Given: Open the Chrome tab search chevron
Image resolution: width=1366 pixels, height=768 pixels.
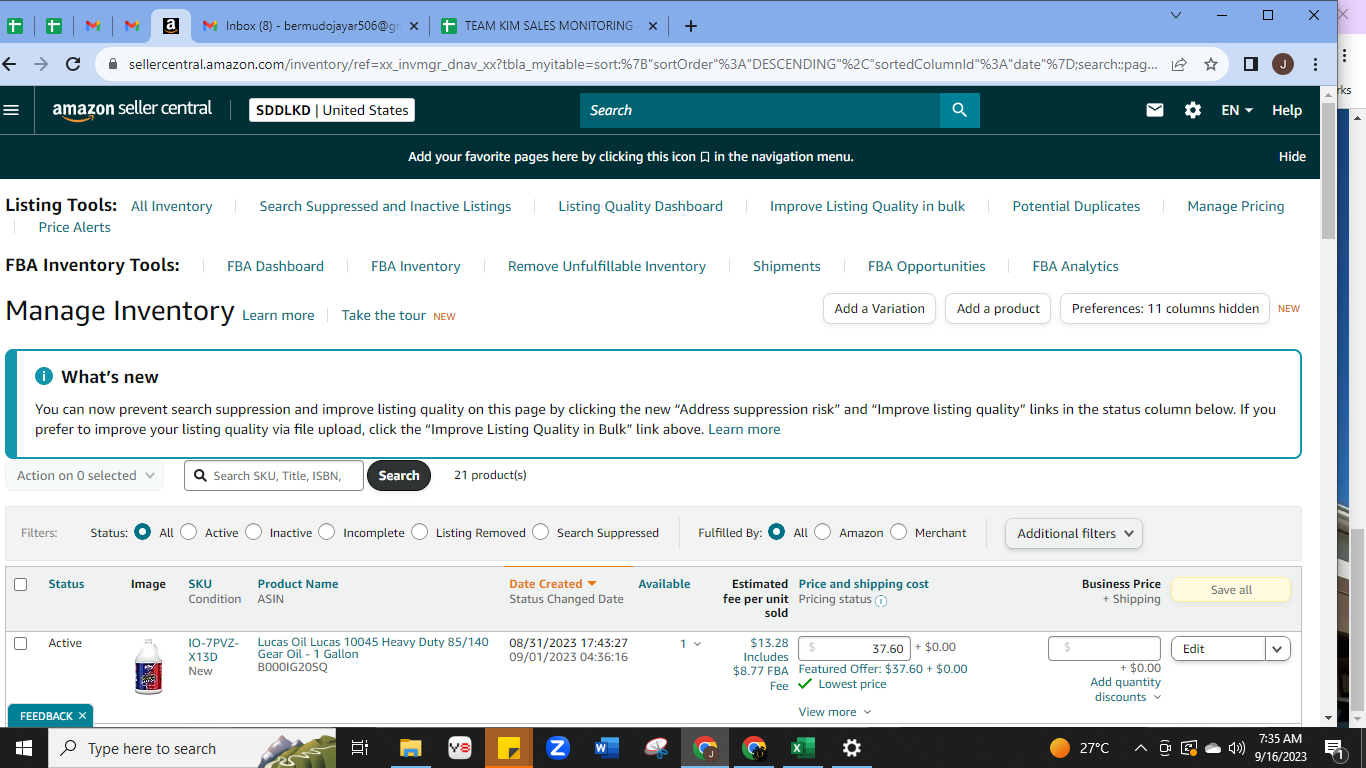Looking at the screenshot, I should [x=1176, y=15].
